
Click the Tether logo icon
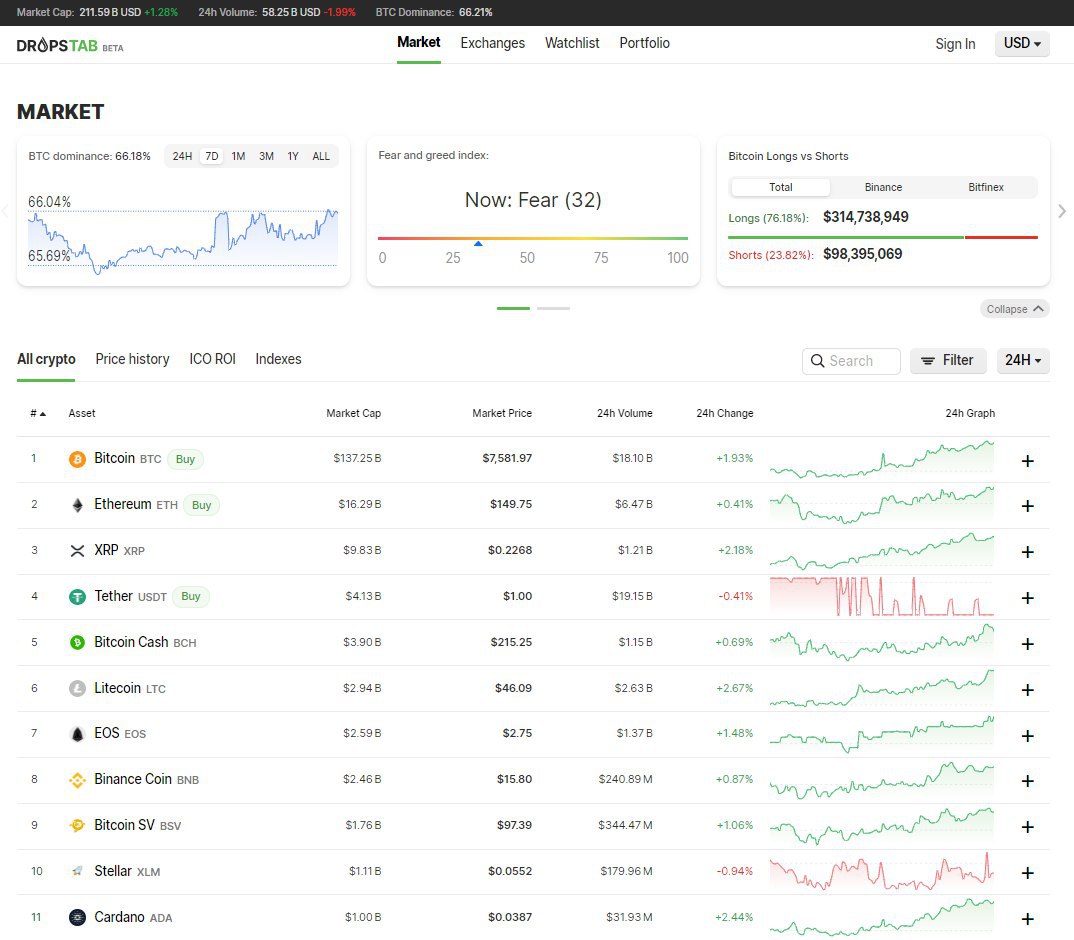point(77,597)
